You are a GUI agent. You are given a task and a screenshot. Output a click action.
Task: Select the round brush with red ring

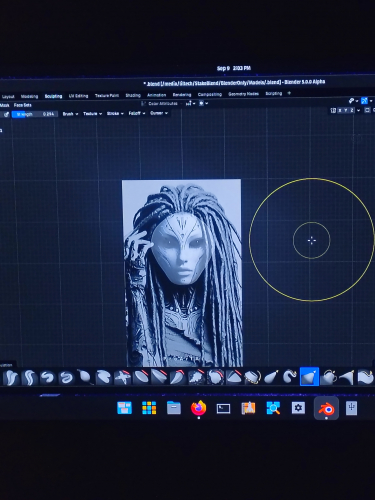pyautogui.click(x=215, y=377)
